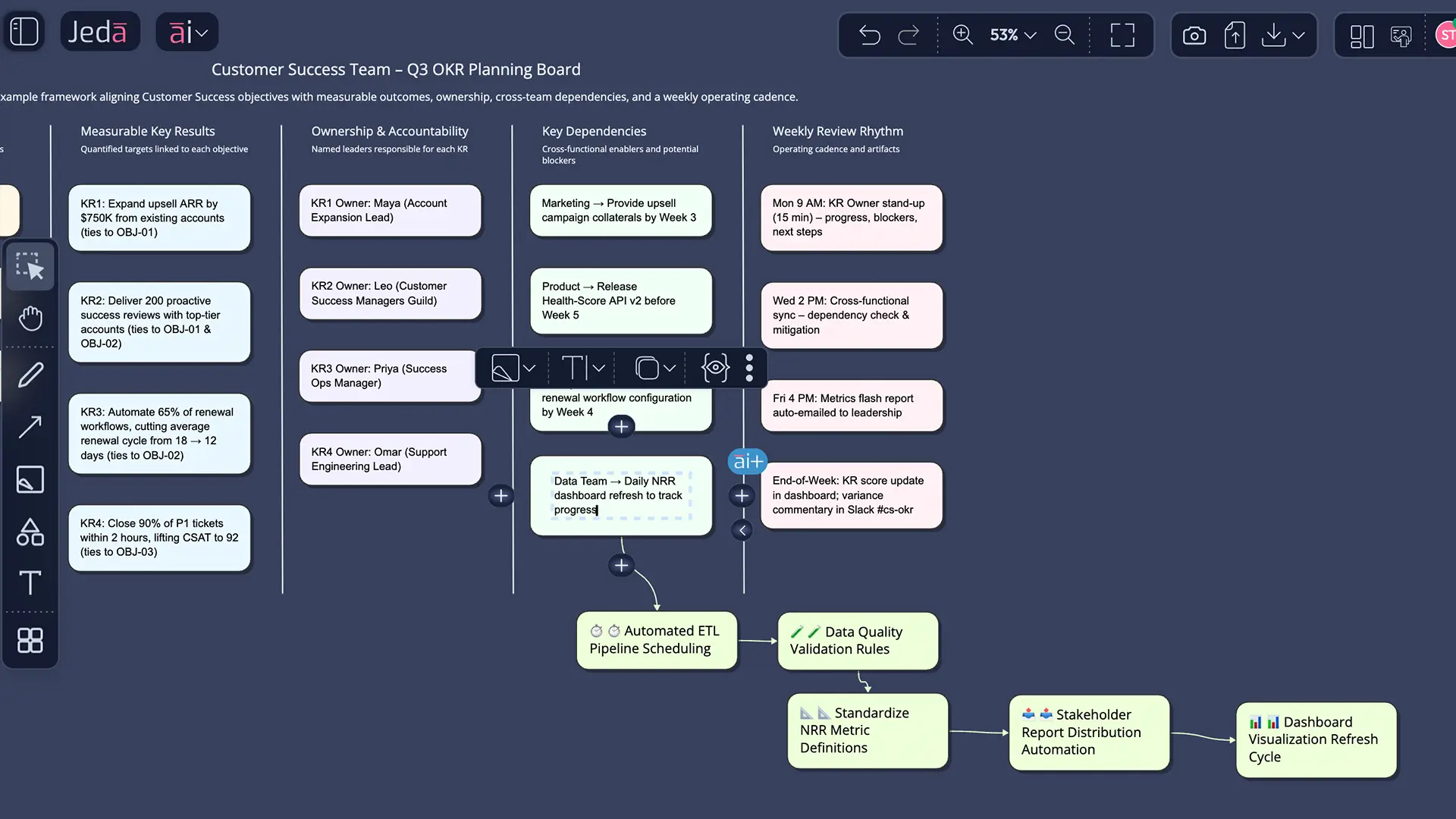
Task: Select the hand pan tool
Action: (x=30, y=318)
